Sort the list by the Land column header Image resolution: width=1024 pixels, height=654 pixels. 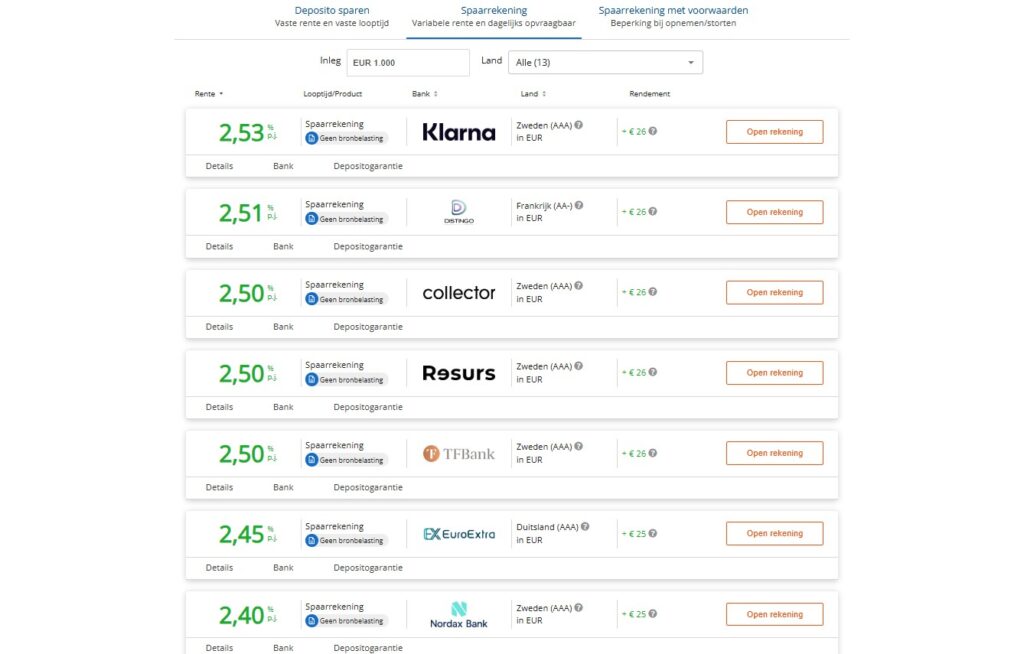(x=532, y=94)
